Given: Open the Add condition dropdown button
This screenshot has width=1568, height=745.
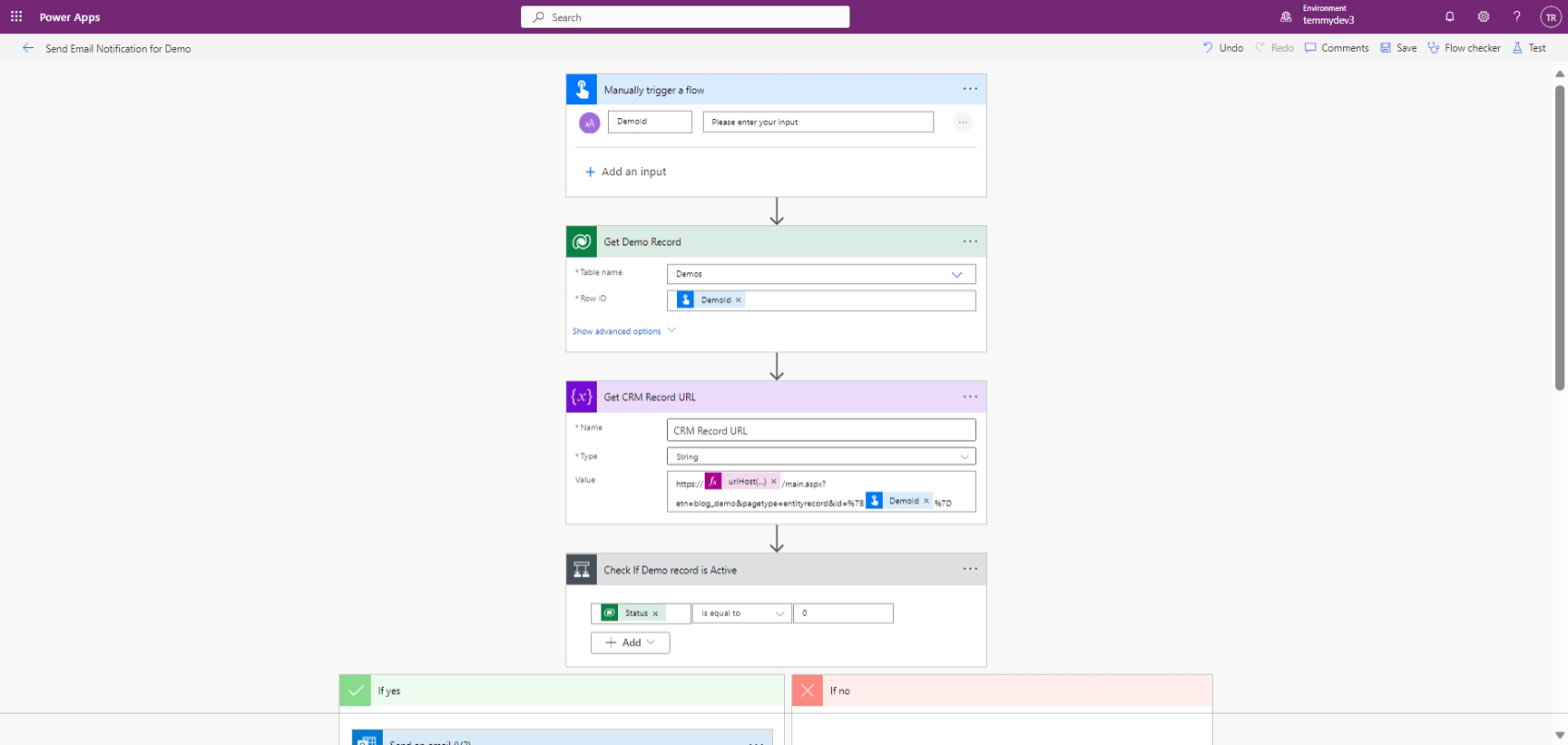Looking at the screenshot, I should tap(630, 643).
